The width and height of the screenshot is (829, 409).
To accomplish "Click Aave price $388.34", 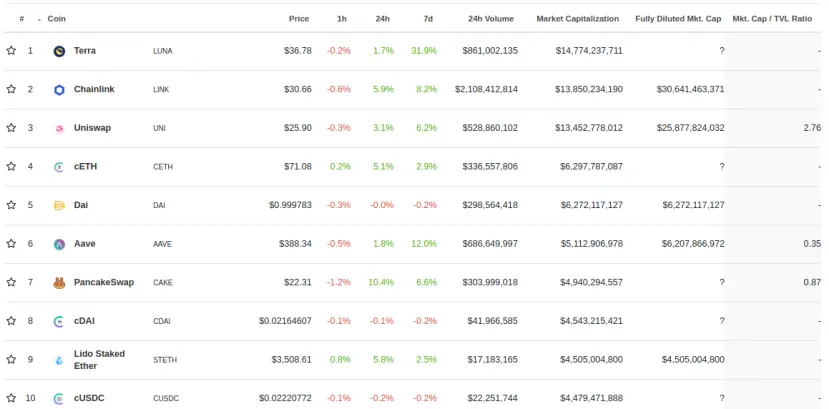I will pos(296,244).
